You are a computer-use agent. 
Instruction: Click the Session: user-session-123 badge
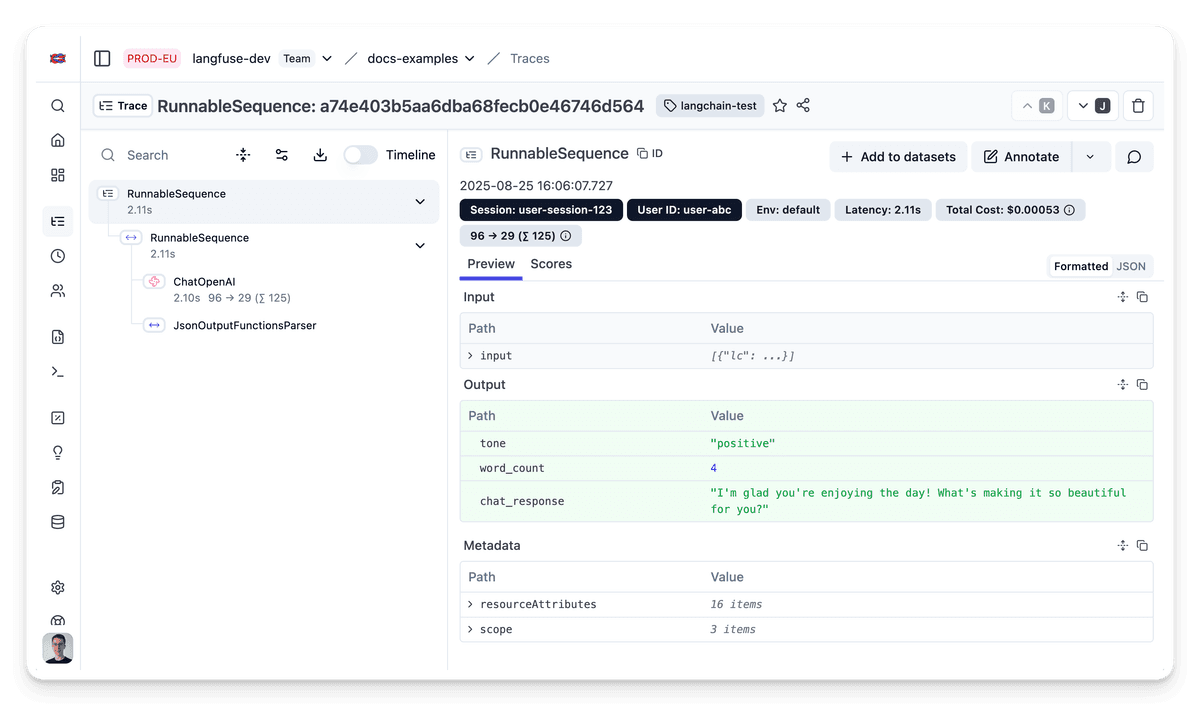[x=541, y=210]
